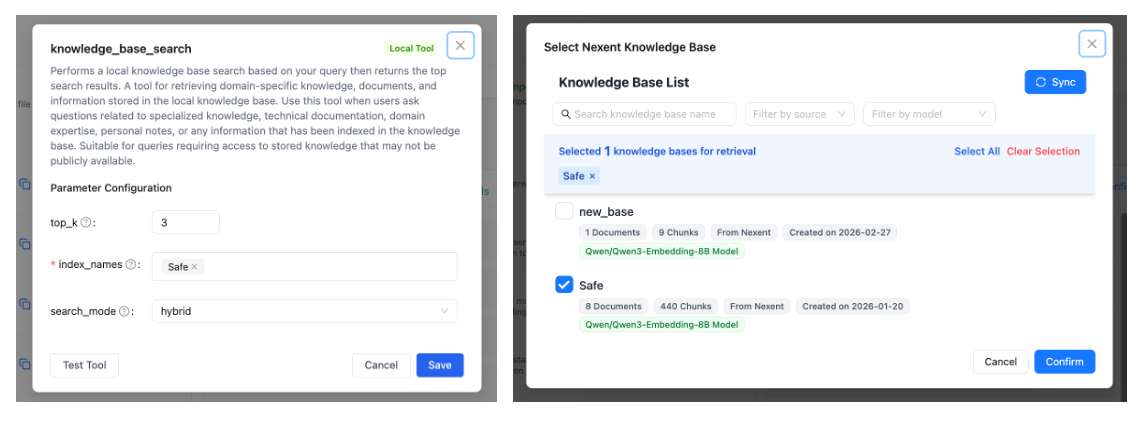
Task: Expand the Filter by model dropdown
Action: click(929, 114)
